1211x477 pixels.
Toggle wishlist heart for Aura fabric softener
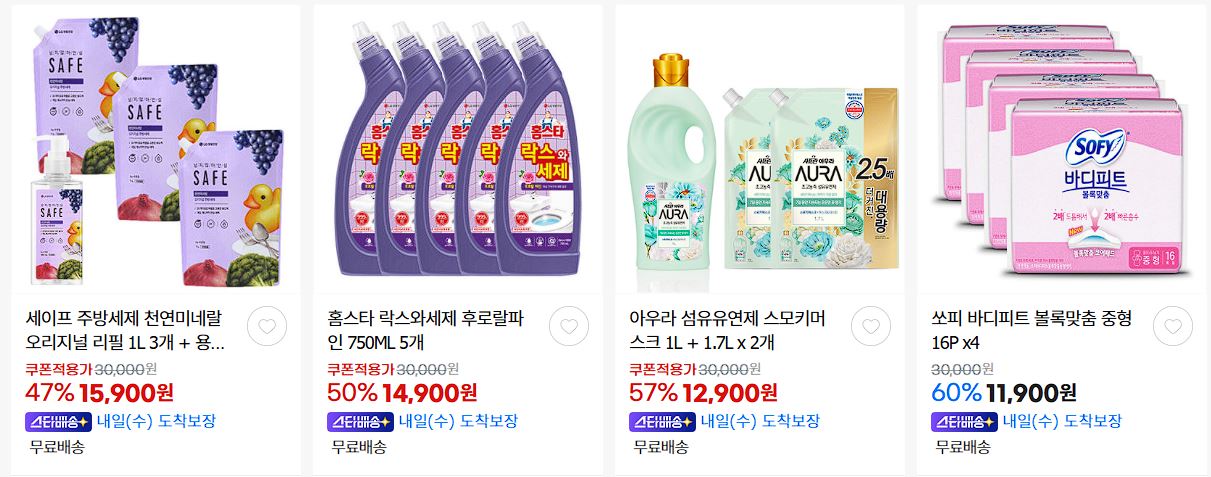[x=871, y=326]
